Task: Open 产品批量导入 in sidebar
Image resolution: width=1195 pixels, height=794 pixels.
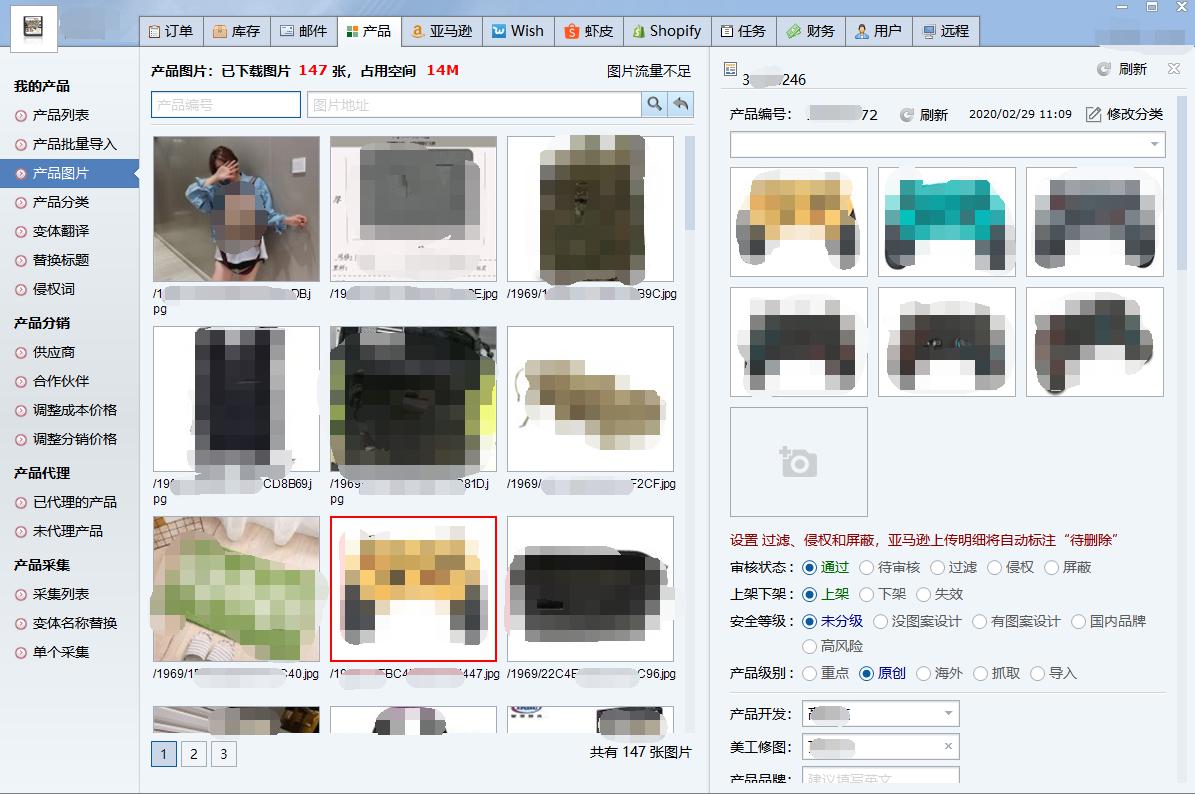Action: point(75,144)
